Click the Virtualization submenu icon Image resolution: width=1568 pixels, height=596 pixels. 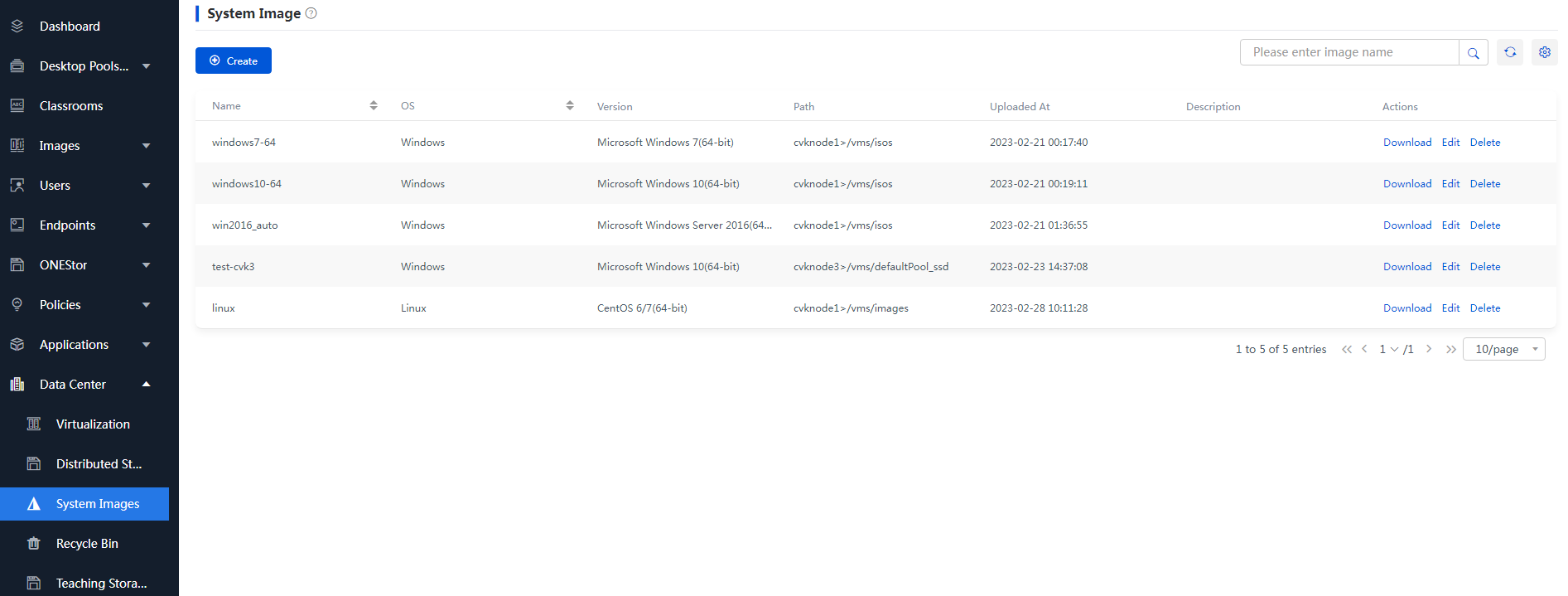(33, 424)
